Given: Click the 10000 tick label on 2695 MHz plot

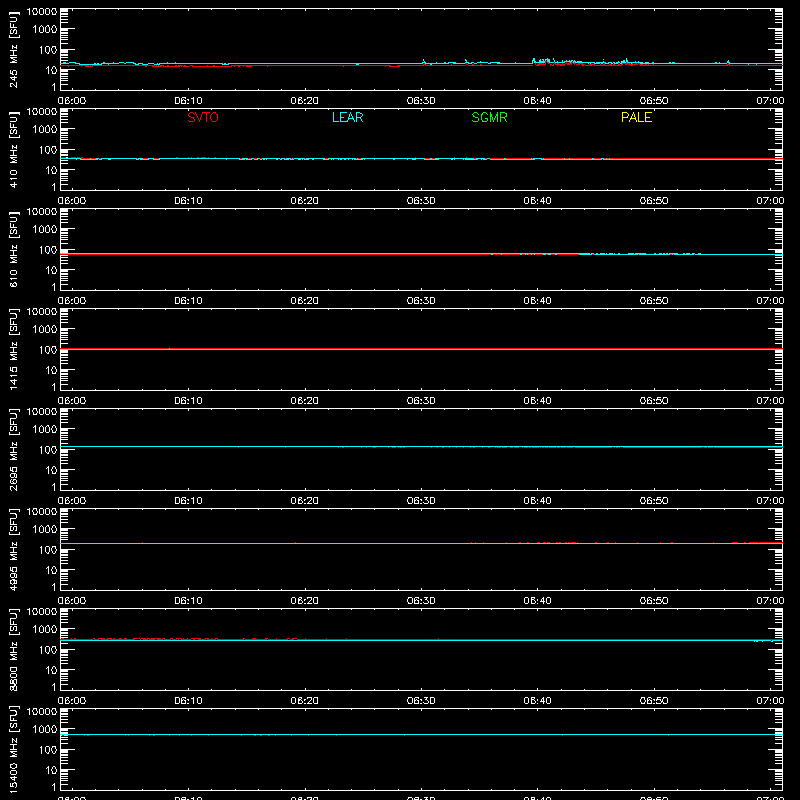Looking at the screenshot, I should pyautogui.click(x=42, y=412).
